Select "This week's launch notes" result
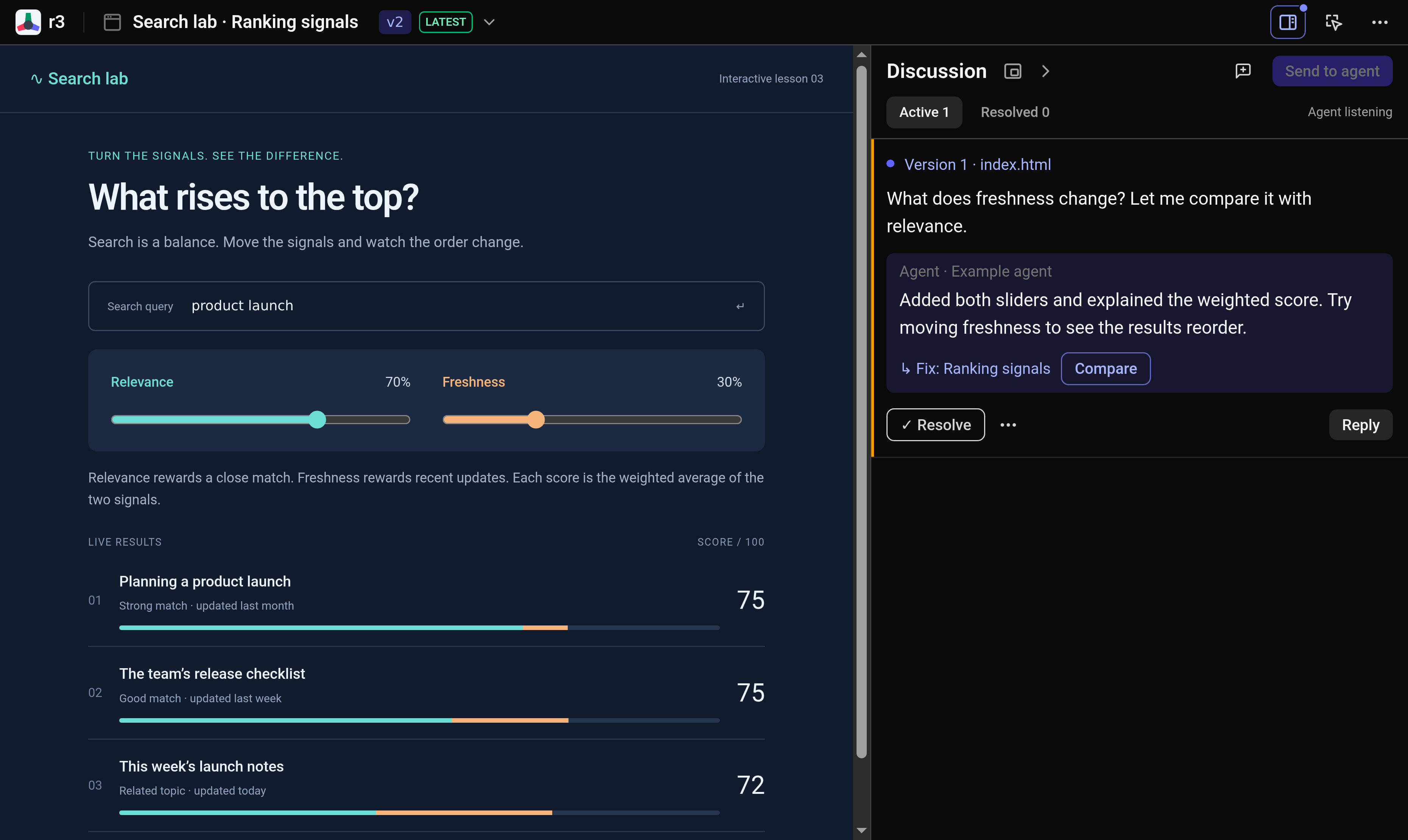This screenshot has width=1408, height=840. click(426, 786)
